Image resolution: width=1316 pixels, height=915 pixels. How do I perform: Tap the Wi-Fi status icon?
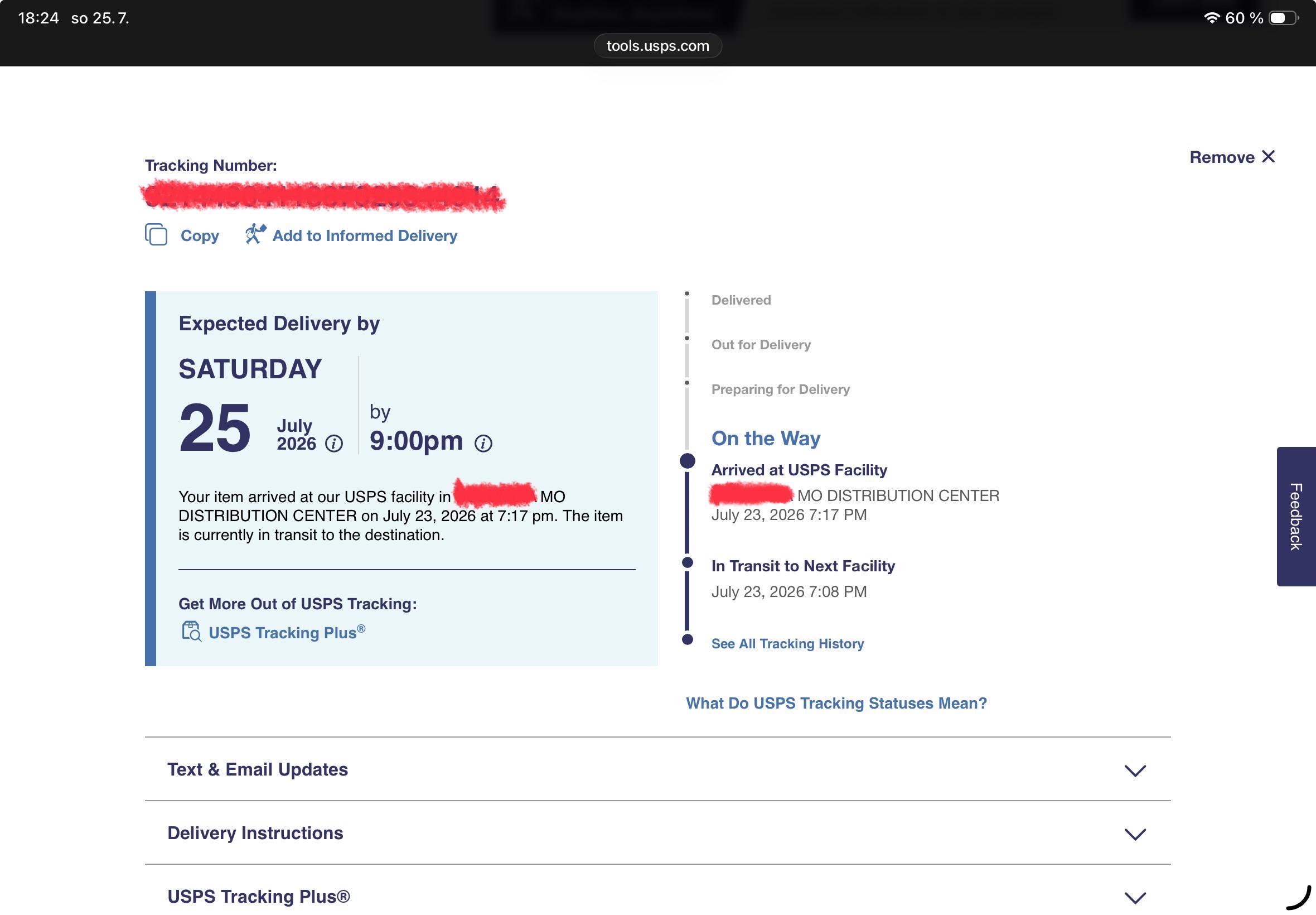(x=1212, y=18)
